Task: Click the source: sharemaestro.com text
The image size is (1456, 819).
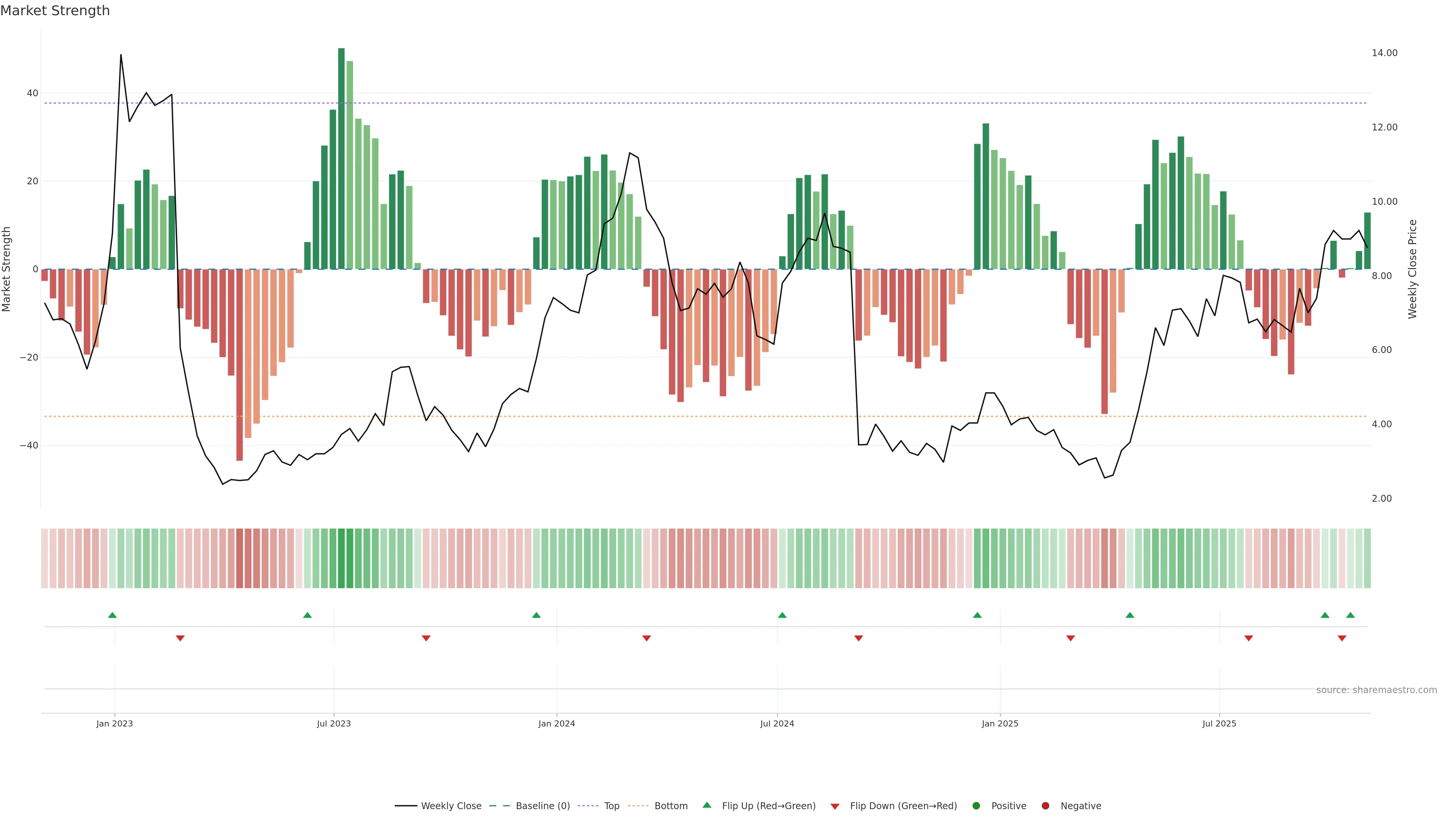Action: point(1376,690)
